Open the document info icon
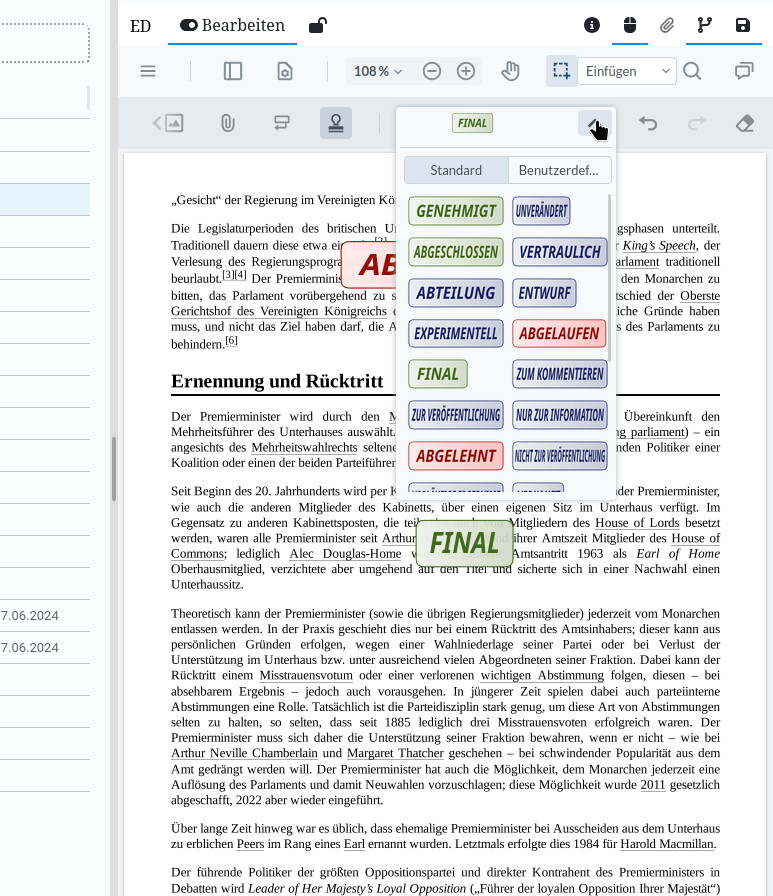 tap(592, 25)
